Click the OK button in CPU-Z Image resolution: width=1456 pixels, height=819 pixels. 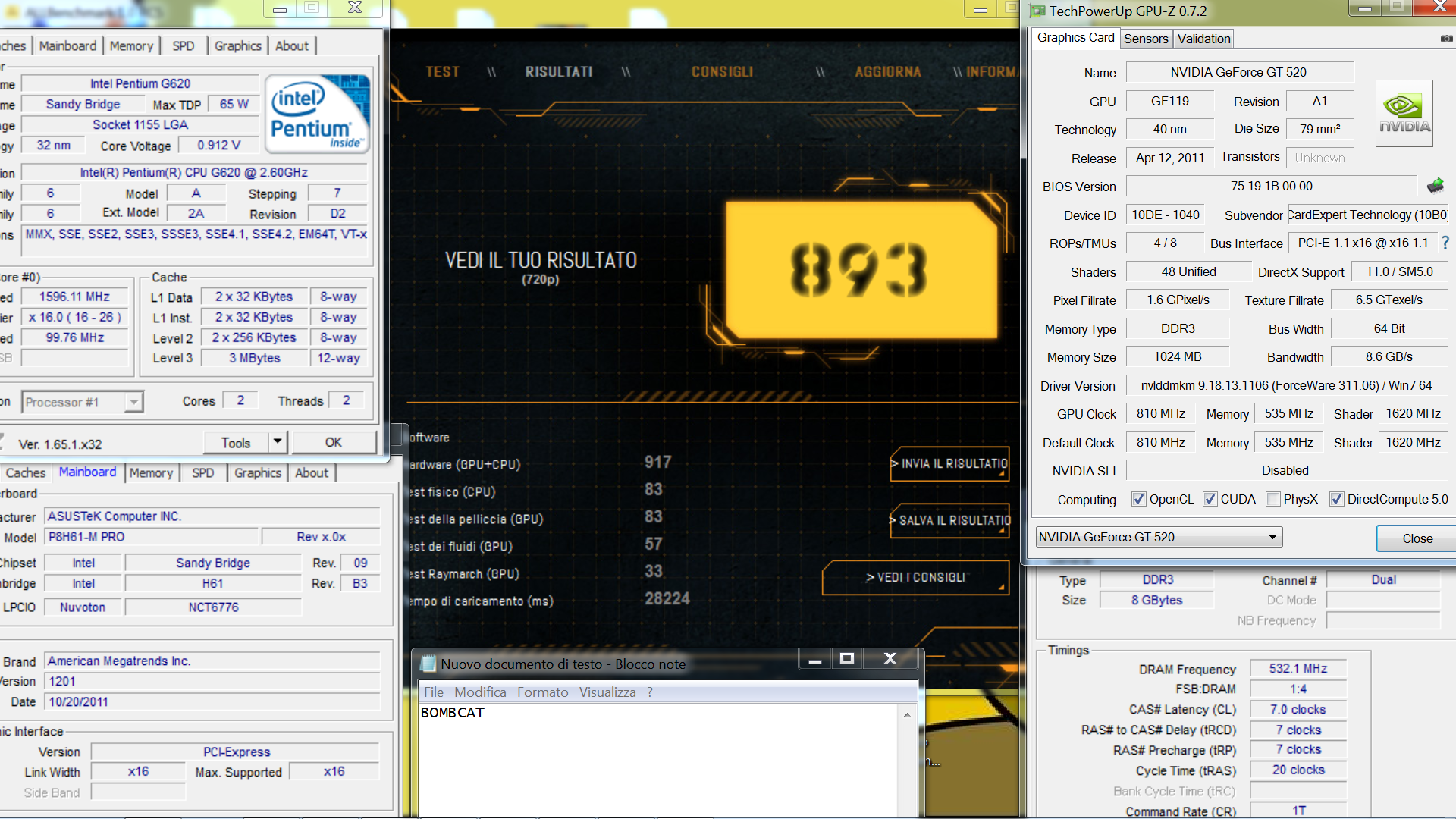pyautogui.click(x=334, y=442)
